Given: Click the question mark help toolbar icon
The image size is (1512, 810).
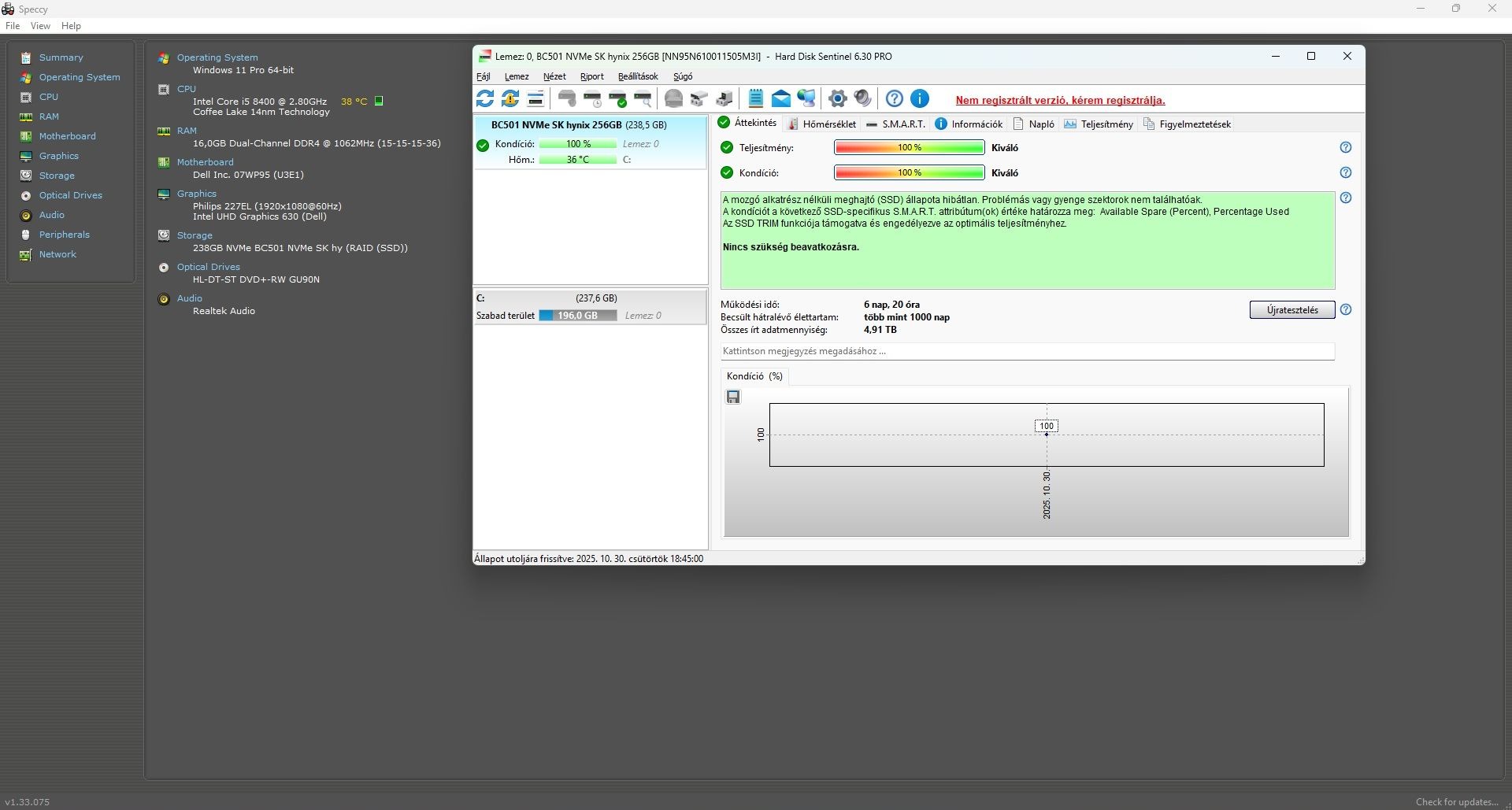Looking at the screenshot, I should pos(895,98).
